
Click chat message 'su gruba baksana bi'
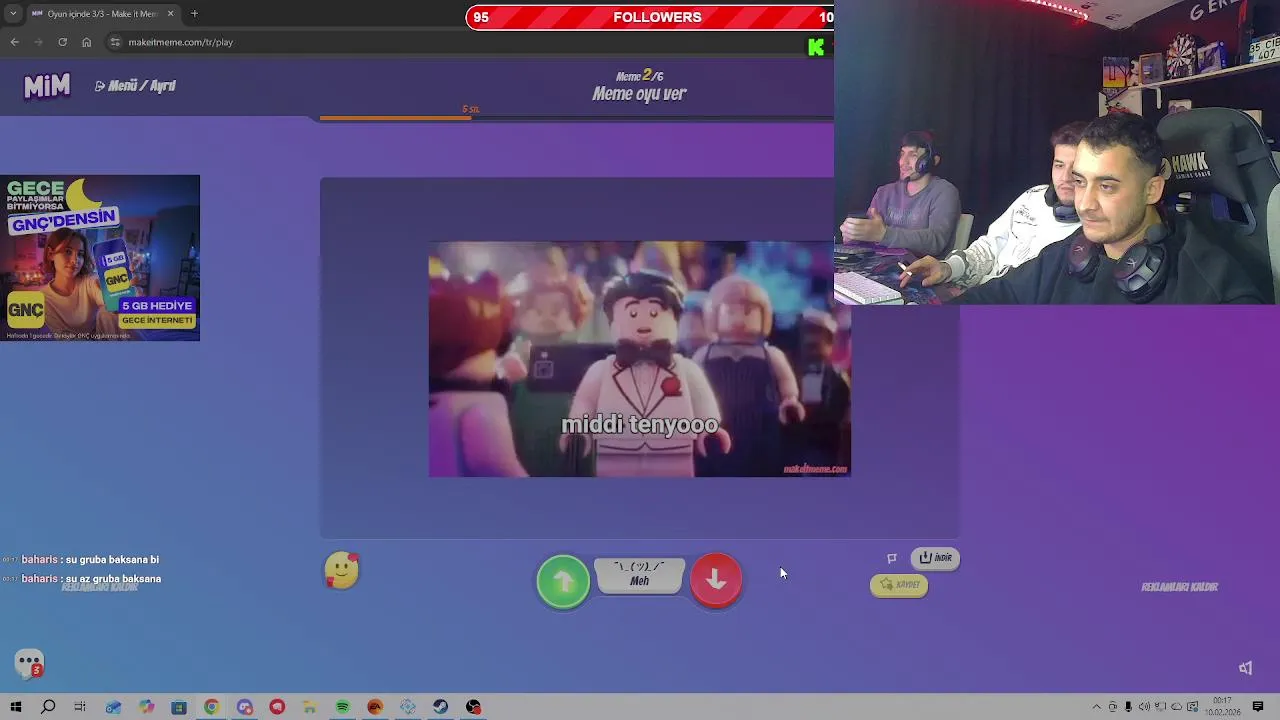[112, 560]
